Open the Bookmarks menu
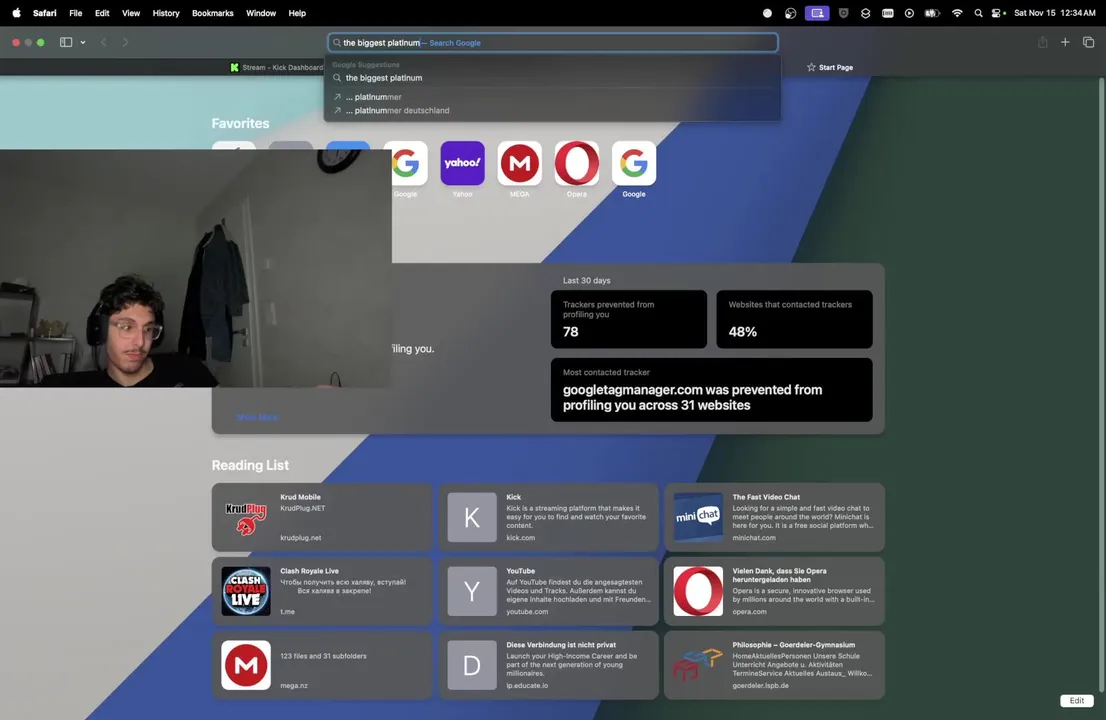Viewport: 1106px width, 720px height. pos(212,13)
